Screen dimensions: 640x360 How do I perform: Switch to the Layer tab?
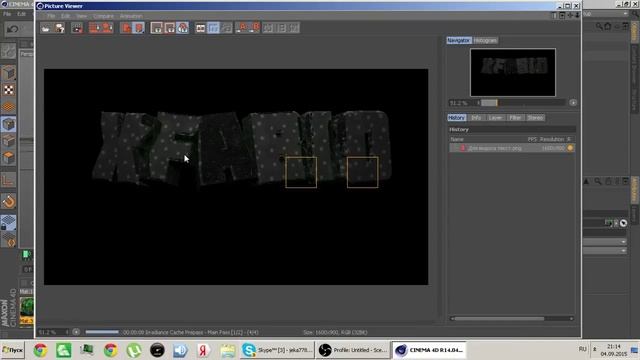[495, 118]
